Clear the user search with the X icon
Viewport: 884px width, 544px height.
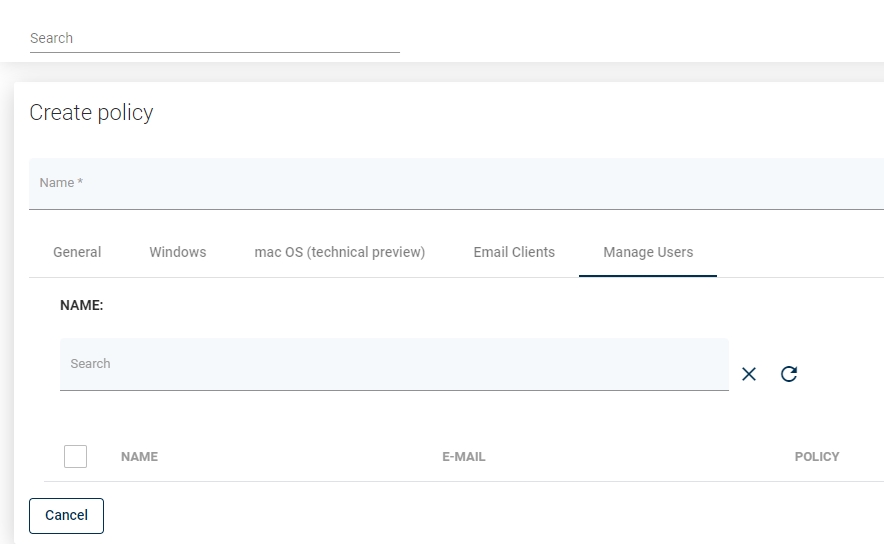coord(749,374)
